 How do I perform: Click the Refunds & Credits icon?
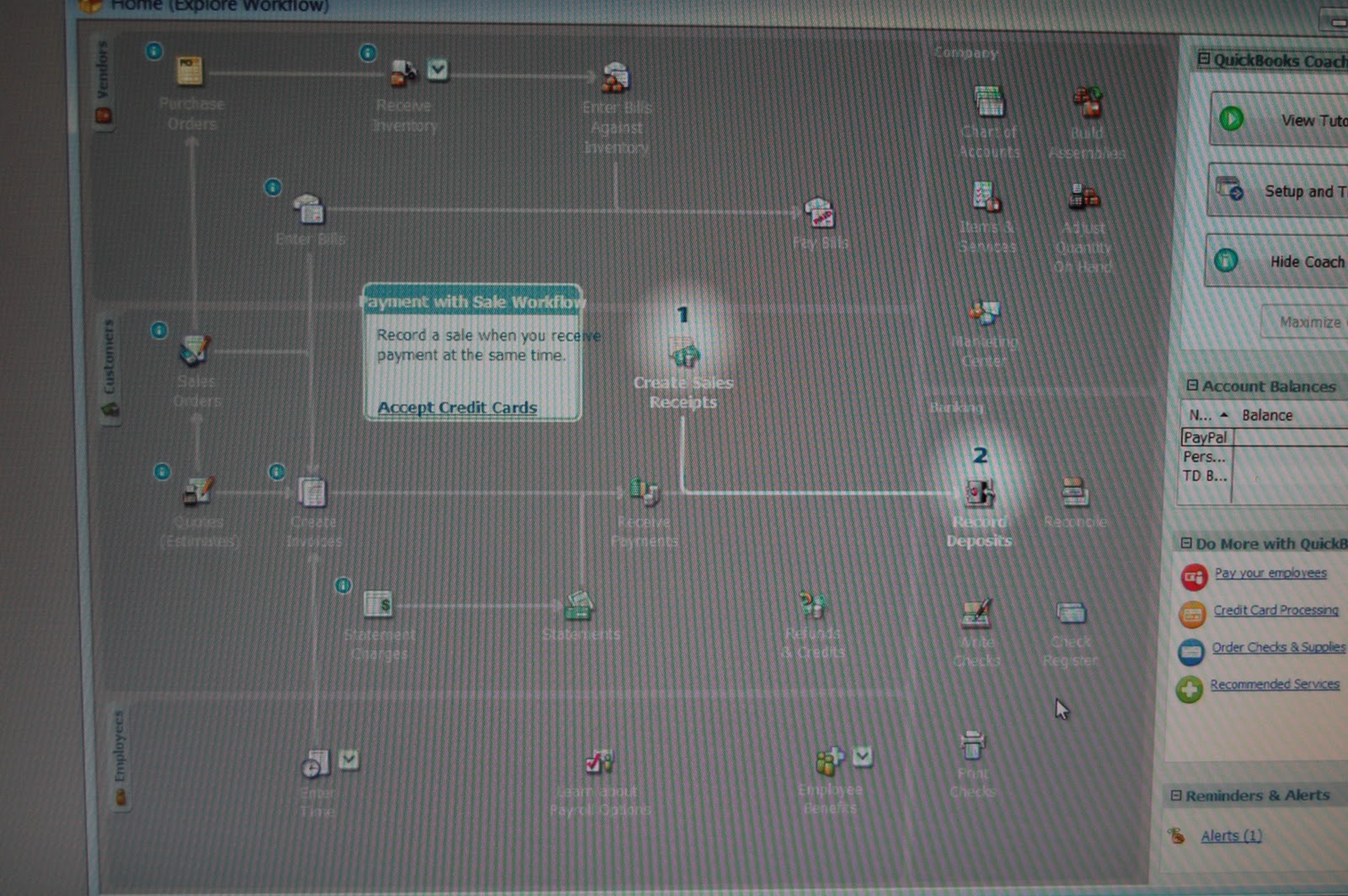pos(812,605)
